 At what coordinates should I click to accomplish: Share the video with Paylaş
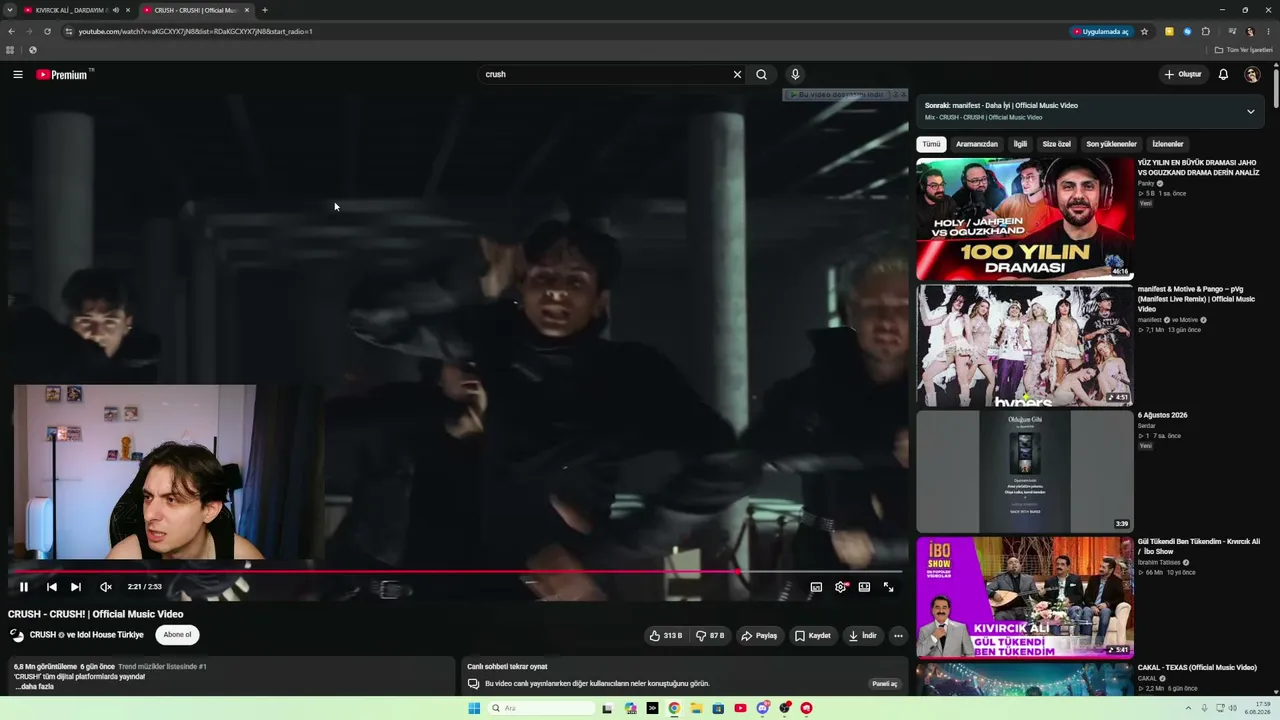coord(759,635)
